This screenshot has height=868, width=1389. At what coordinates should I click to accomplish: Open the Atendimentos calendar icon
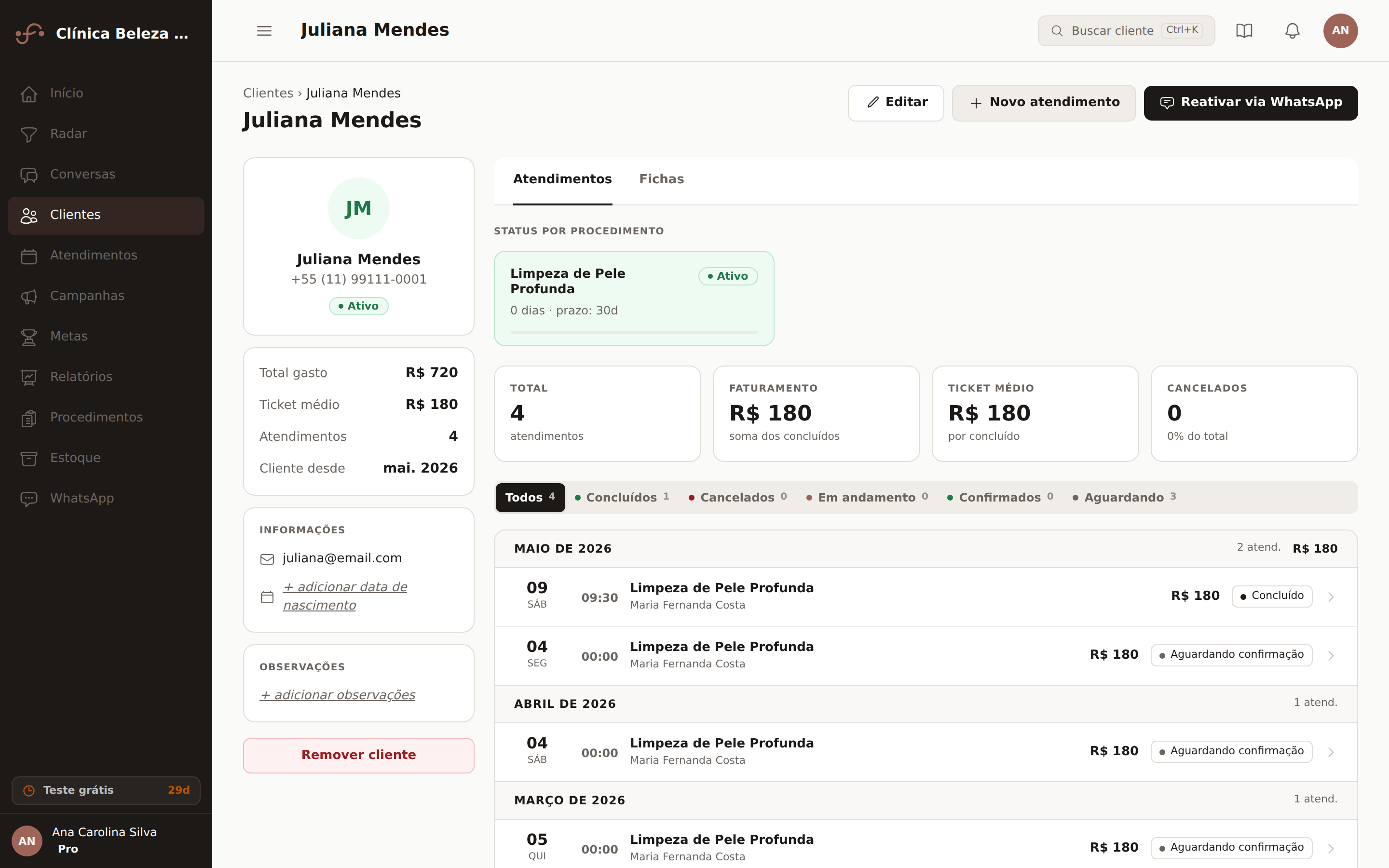point(29,256)
